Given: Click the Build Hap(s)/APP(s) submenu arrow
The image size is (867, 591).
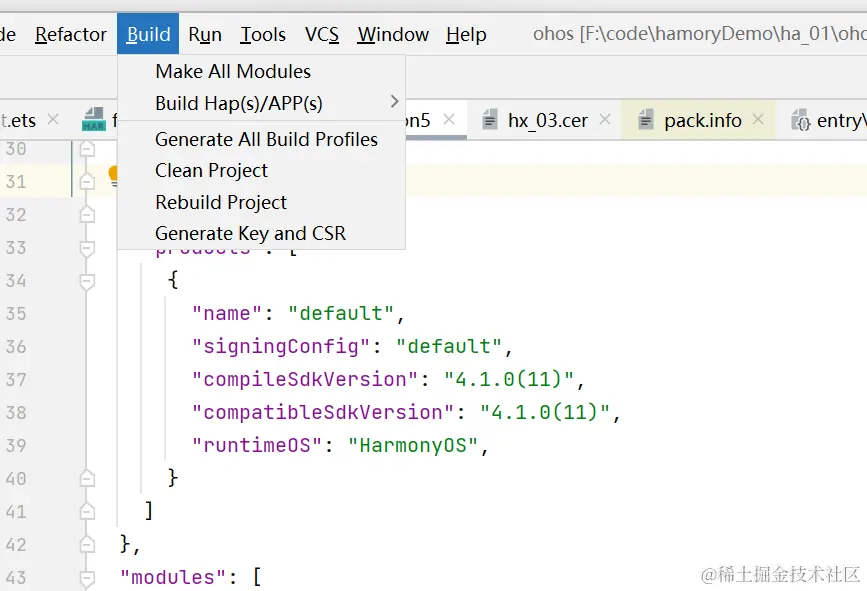Looking at the screenshot, I should [394, 102].
